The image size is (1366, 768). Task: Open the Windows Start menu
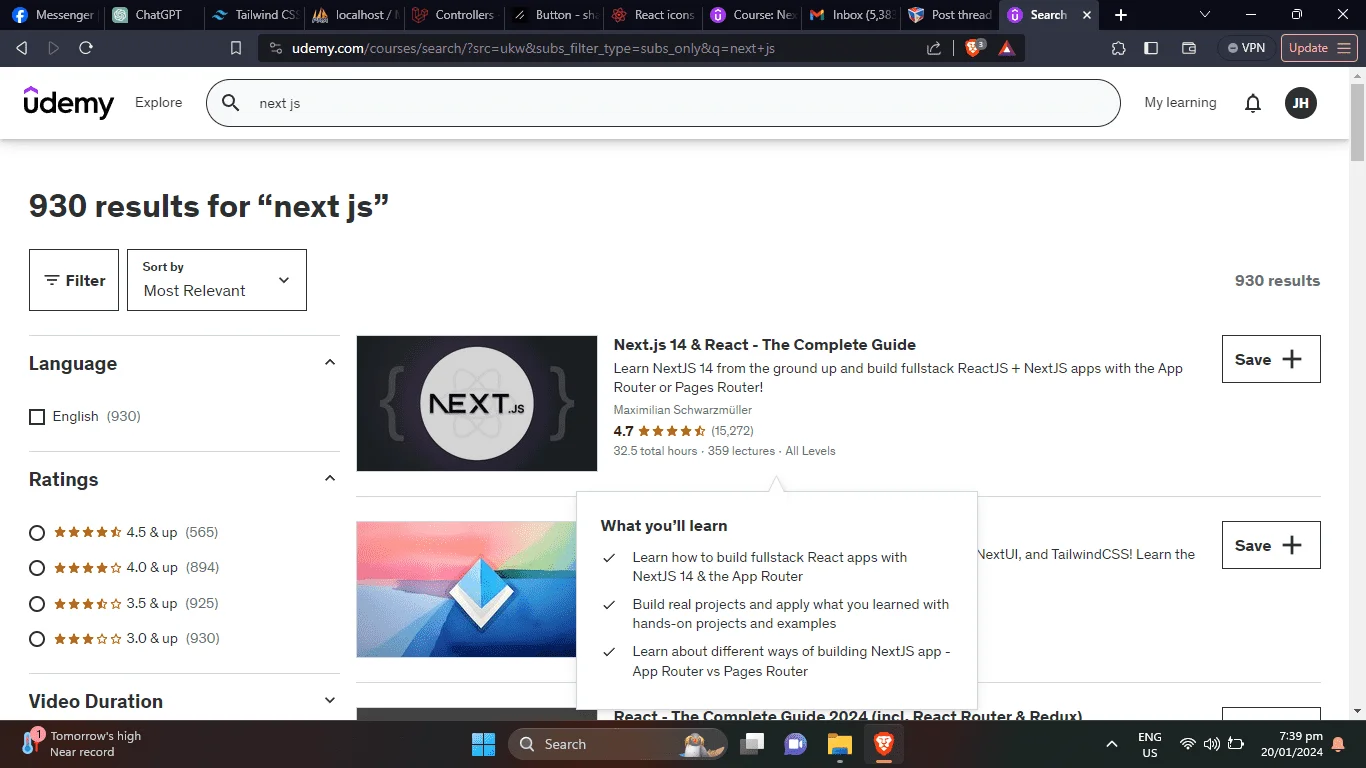pyautogui.click(x=483, y=744)
